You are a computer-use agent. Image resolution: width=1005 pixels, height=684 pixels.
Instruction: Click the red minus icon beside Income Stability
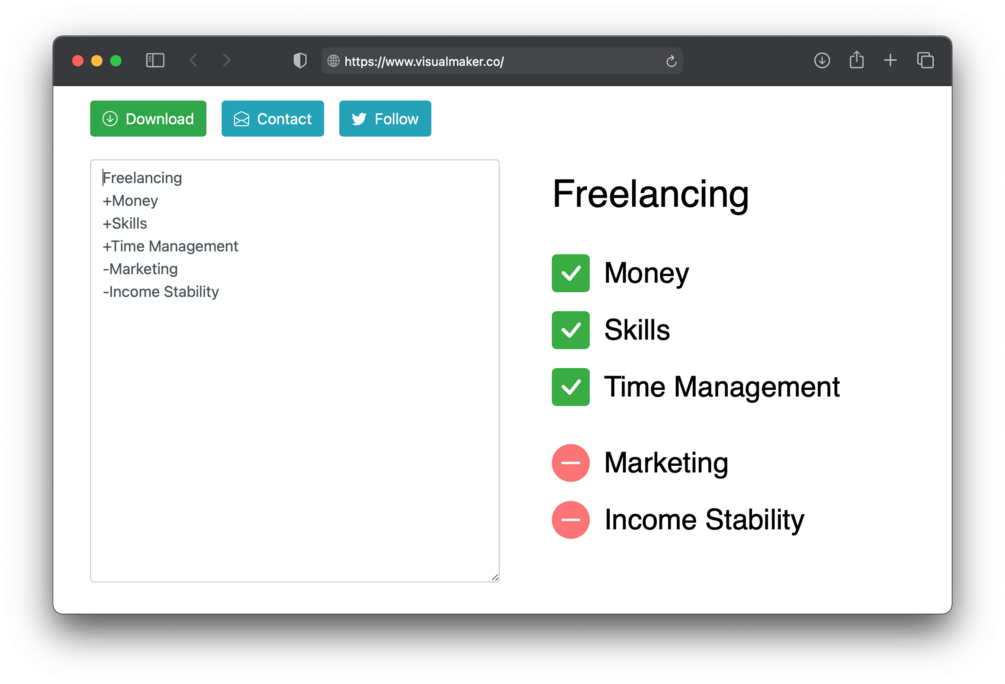570,519
